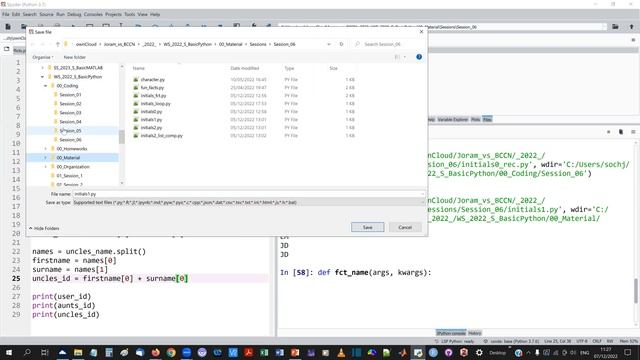Click Spyder's New file toolbar icon
The height and width of the screenshot is (360, 640).
pos(8,27)
